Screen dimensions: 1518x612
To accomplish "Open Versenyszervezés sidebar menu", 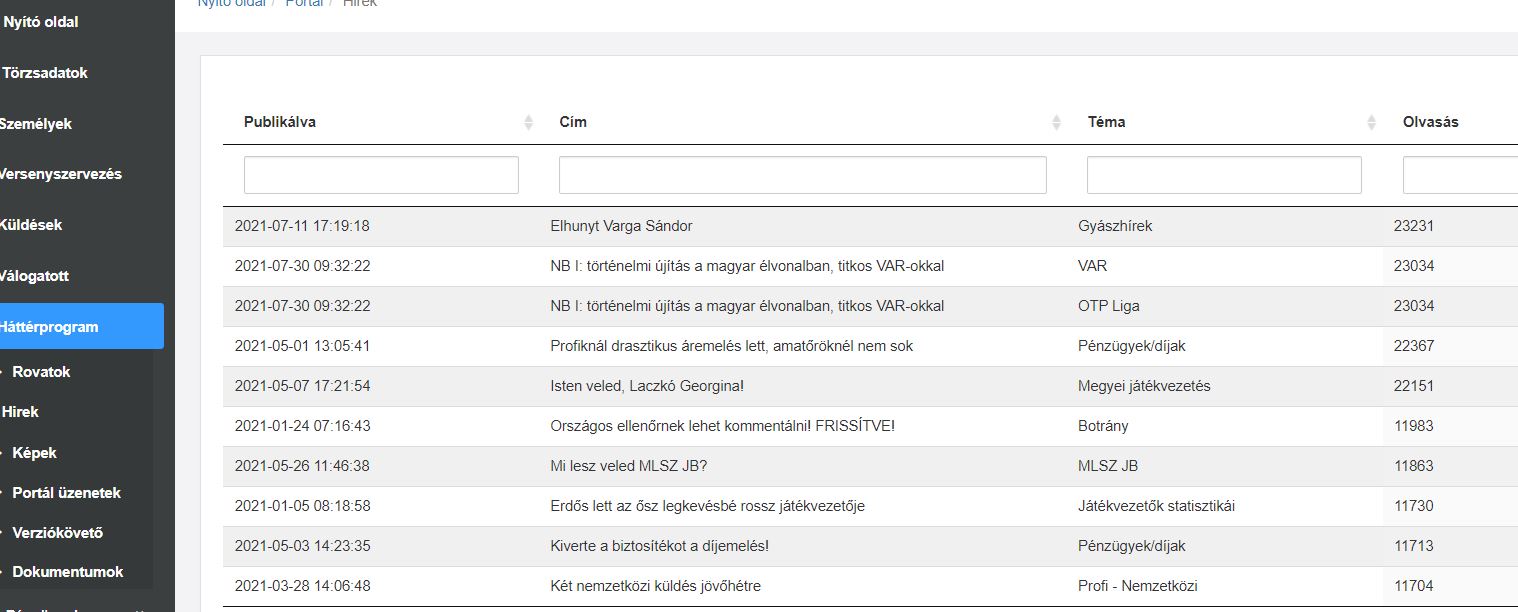I will [x=61, y=174].
